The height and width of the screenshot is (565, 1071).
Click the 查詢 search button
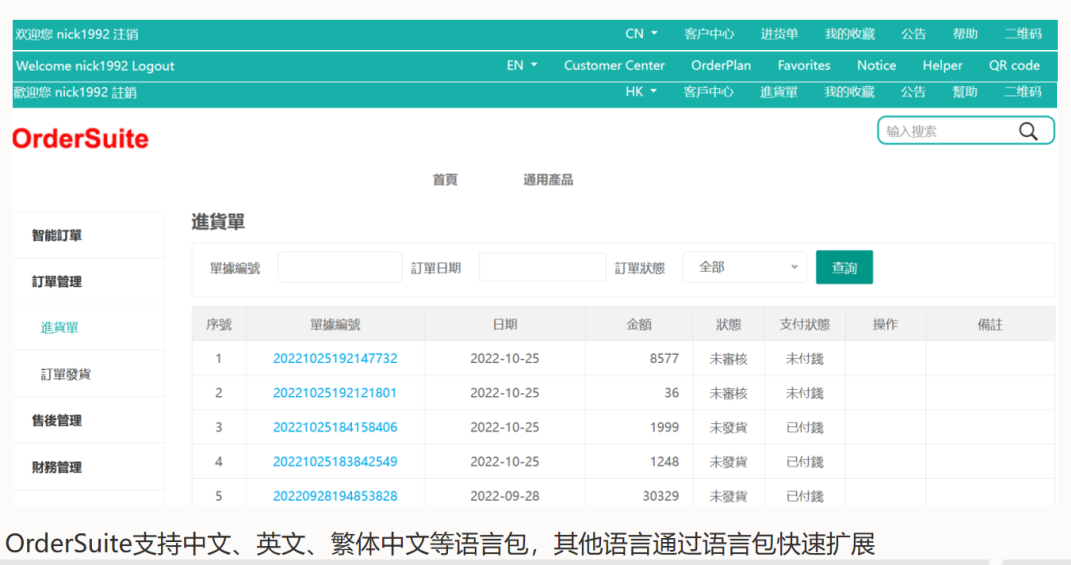pyautogui.click(x=844, y=268)
